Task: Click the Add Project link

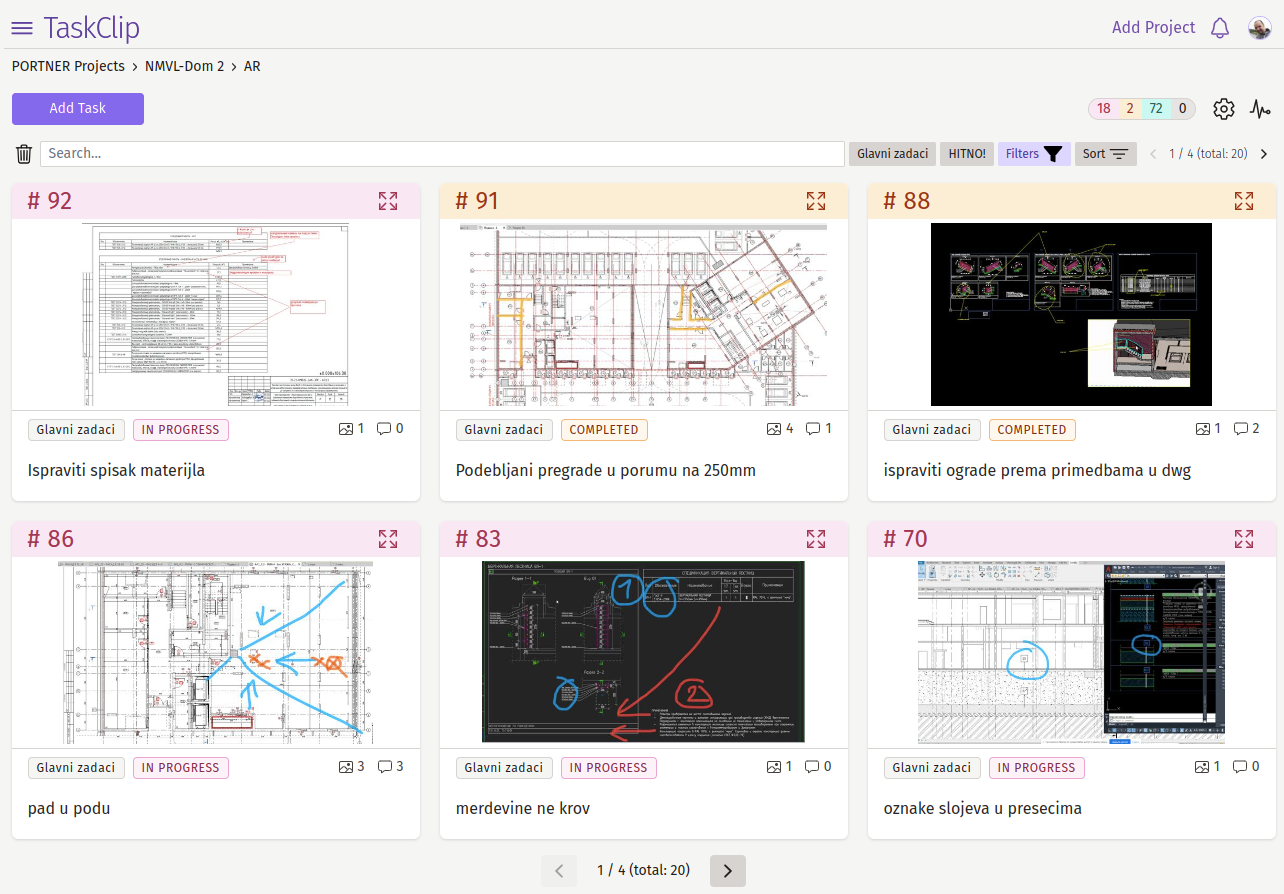Action: (x=1153, y=28)
